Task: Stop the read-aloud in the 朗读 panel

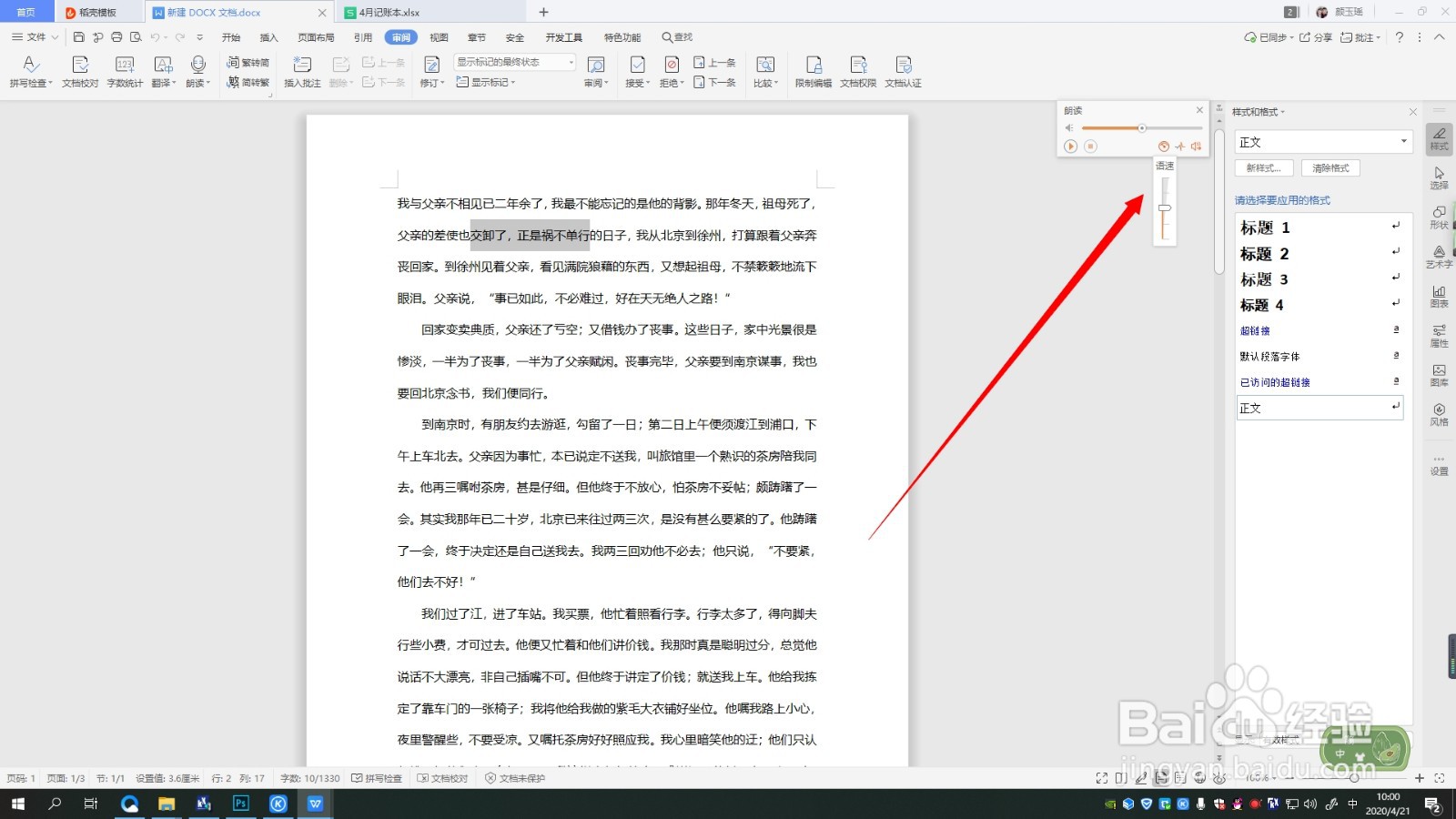Action: coord(1089,146)
